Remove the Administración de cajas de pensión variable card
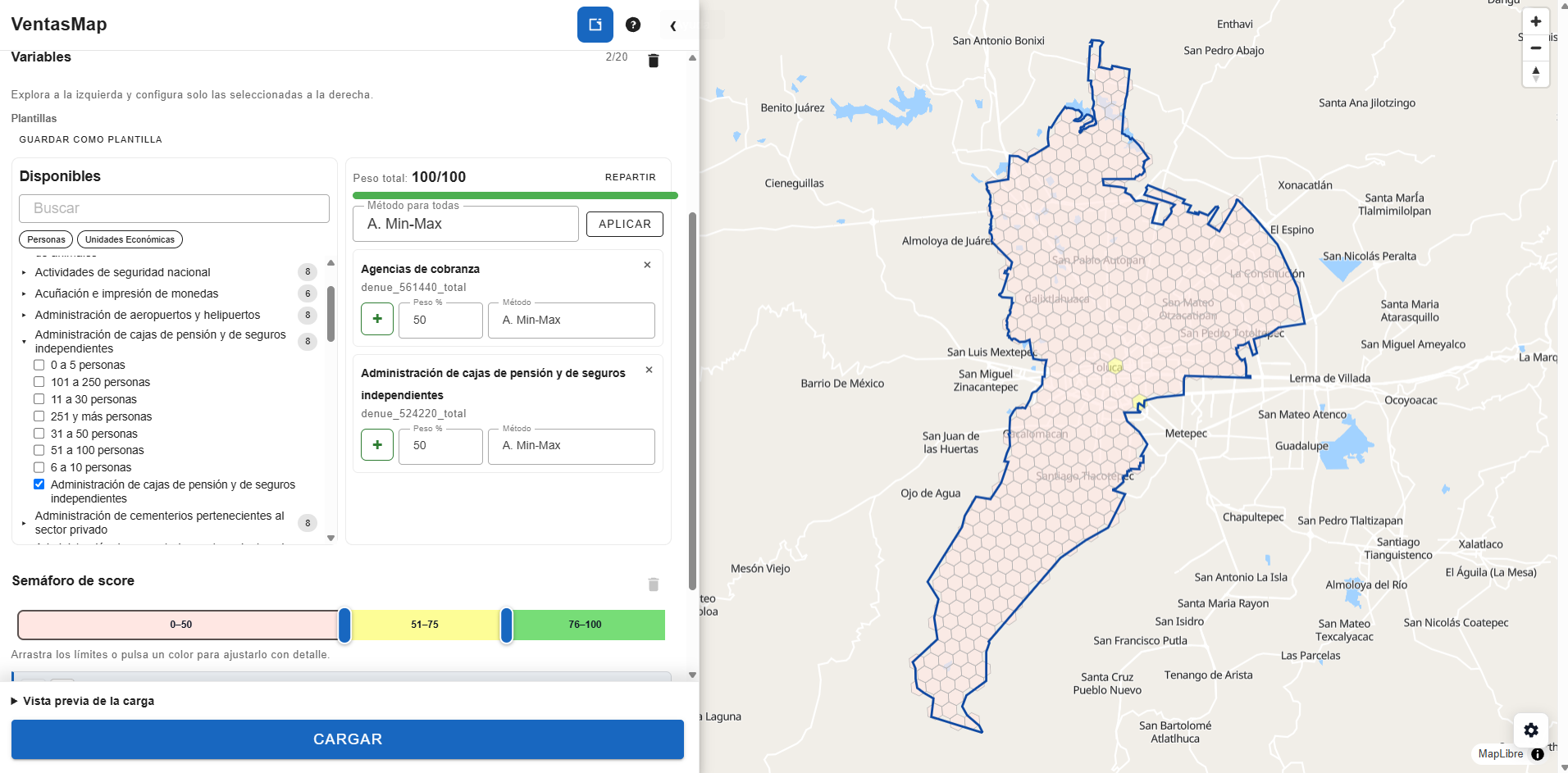The height and width of the screenshot is (773, 1568). click(649, 370)
